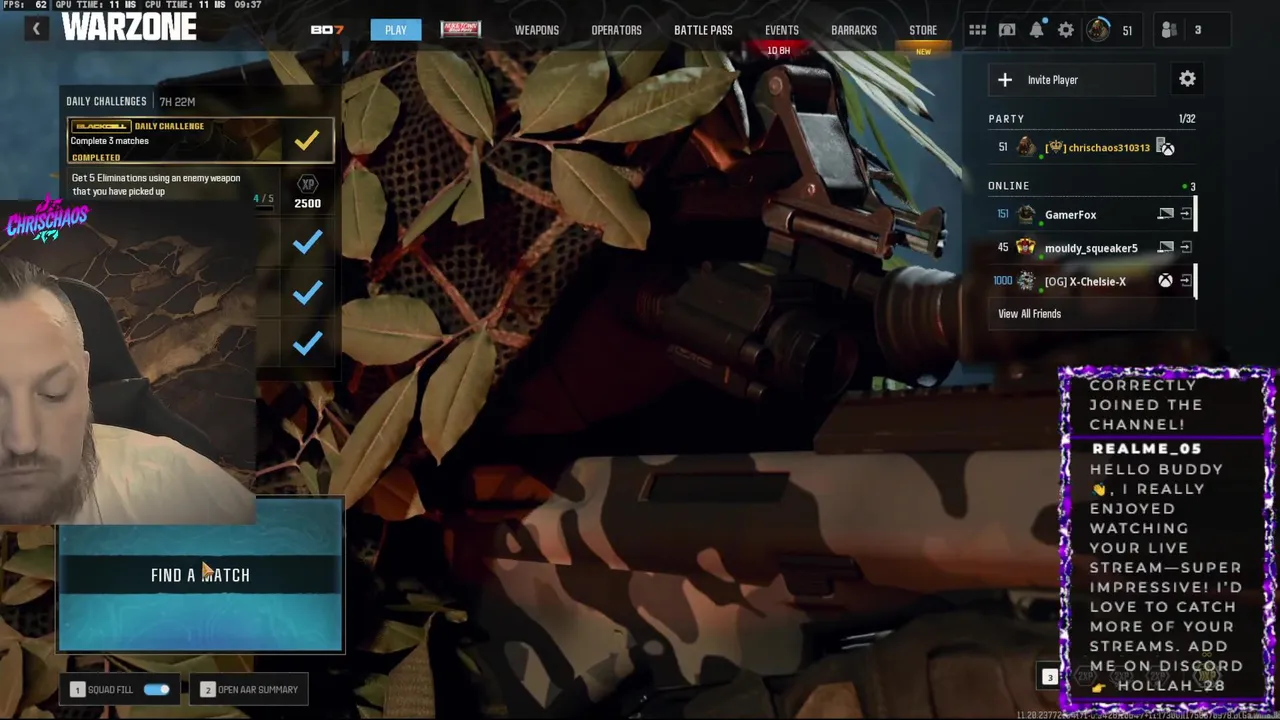Click [OG] X-Chelsie-X friend name
Screen dimensions: 1280x720
pyautogui.click(x=1085, y=281)
